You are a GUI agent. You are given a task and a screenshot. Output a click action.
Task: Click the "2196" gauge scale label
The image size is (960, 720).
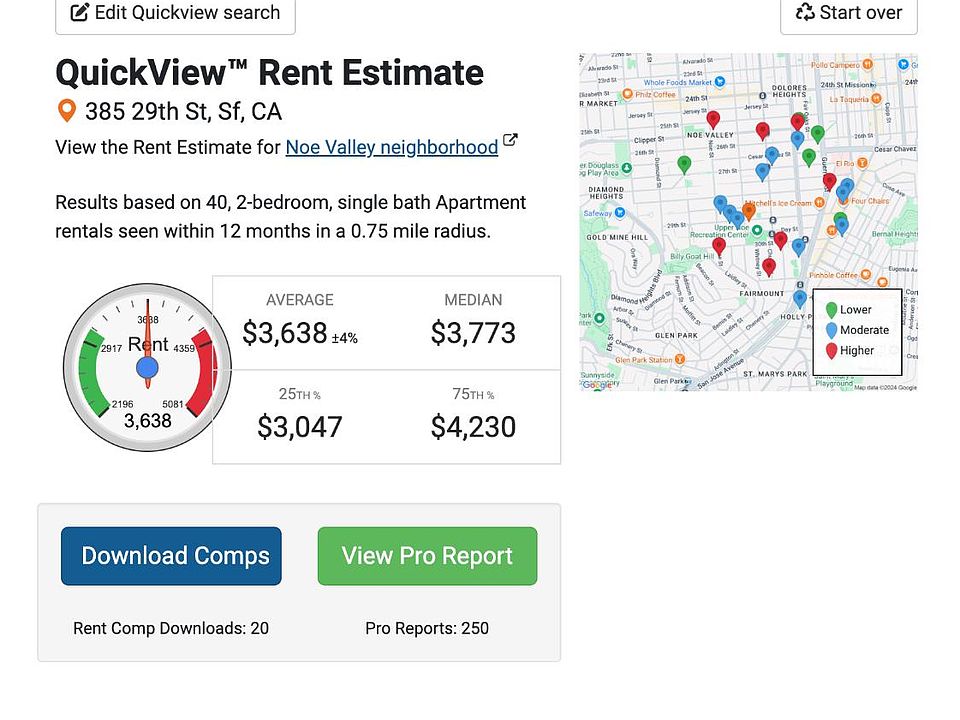coord(122,404)
